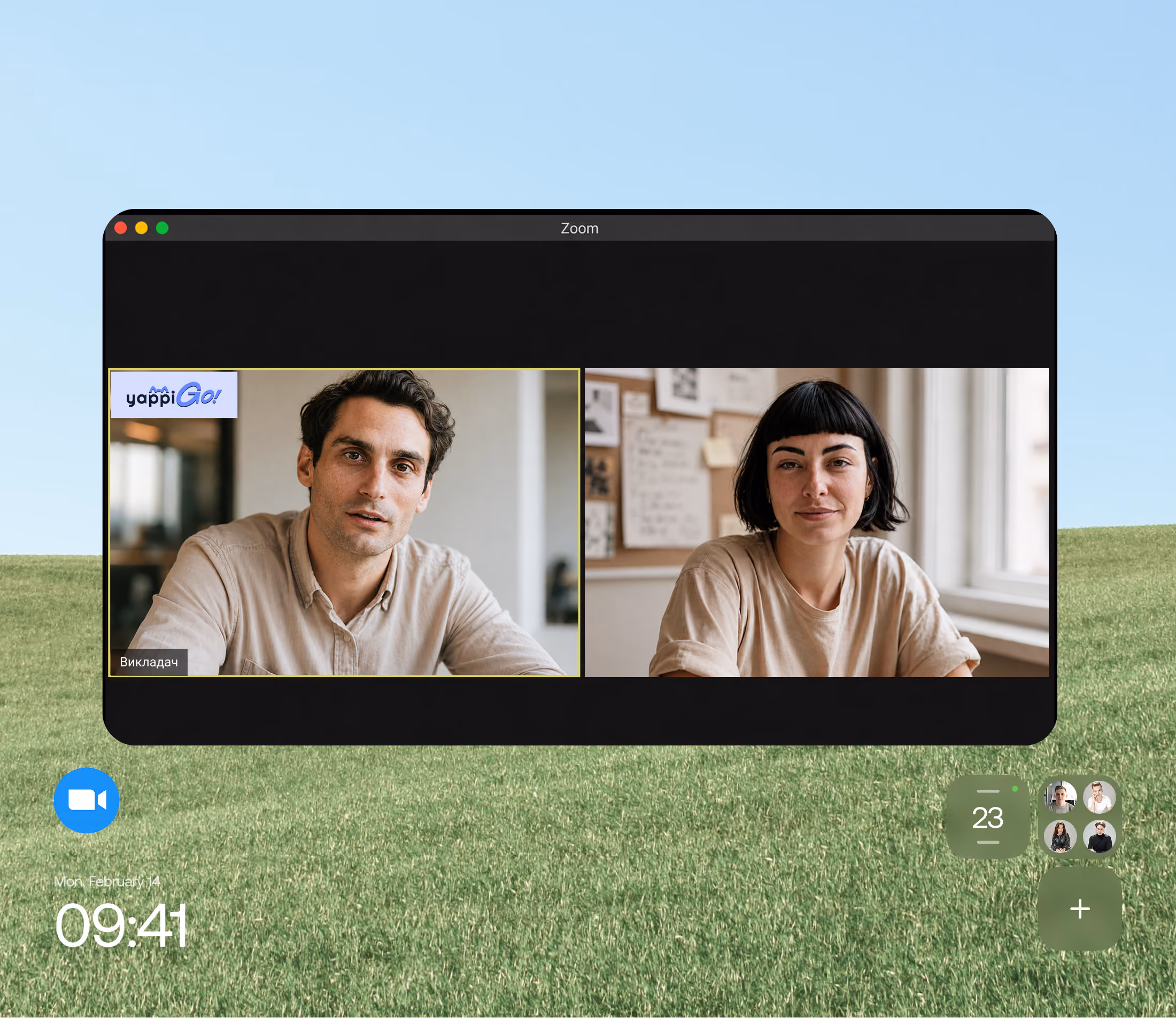This screenshot has height=1018, width=1176.
Task: Maximize the Zoom window with the green button
Action: tap(163, 228)
